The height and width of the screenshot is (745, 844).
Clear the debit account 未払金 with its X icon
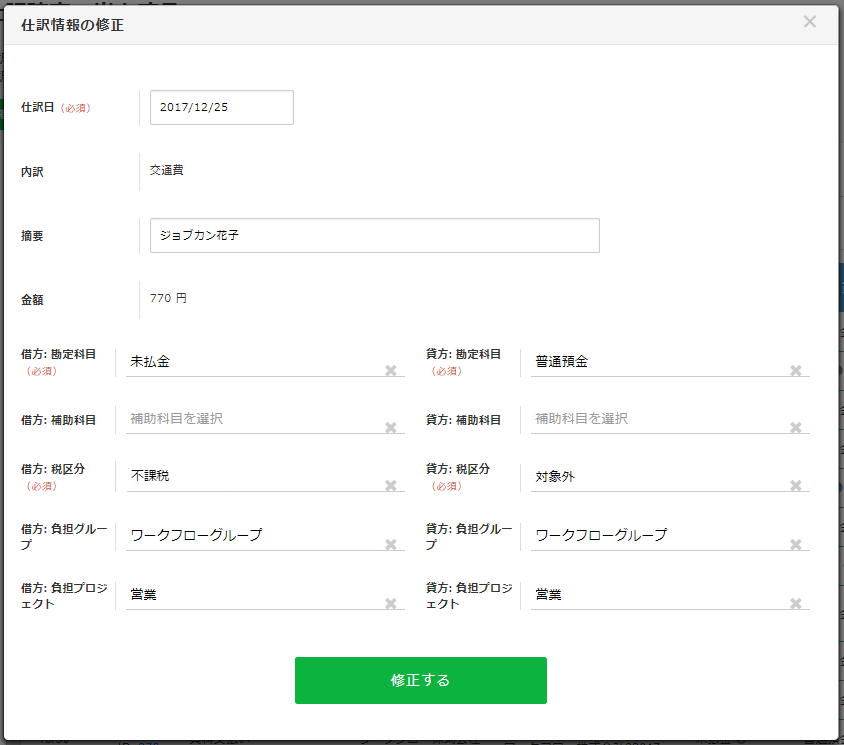[x=391, y=370]
